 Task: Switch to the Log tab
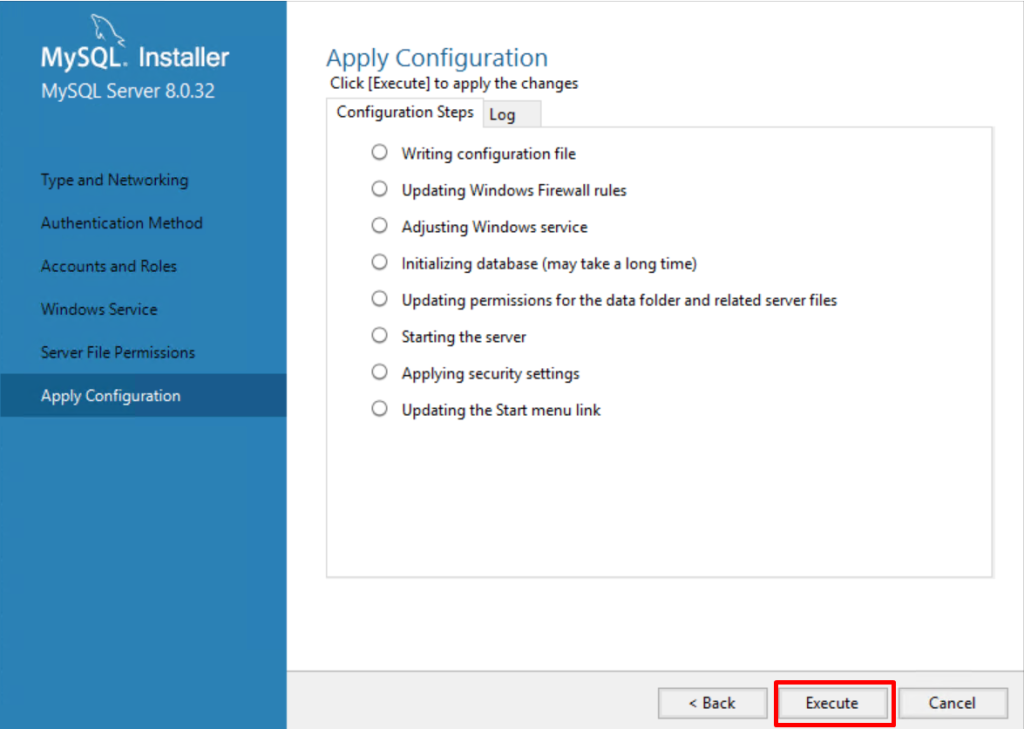pos(511,114)
